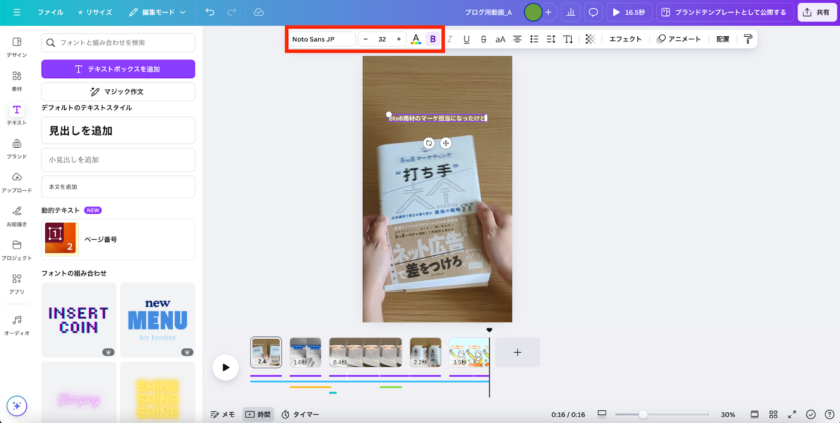Open the analytics bar chart icon
Image resolution: width=840 pixels, height=423 pixels.
[x=570, y=12]
